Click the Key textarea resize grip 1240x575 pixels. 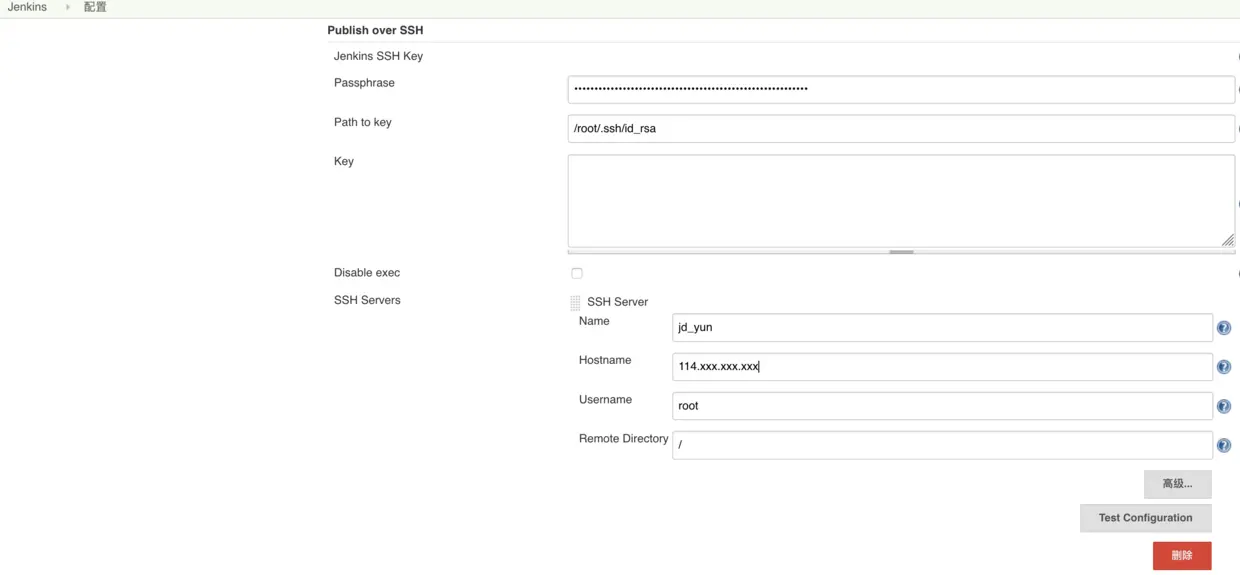1228,240
